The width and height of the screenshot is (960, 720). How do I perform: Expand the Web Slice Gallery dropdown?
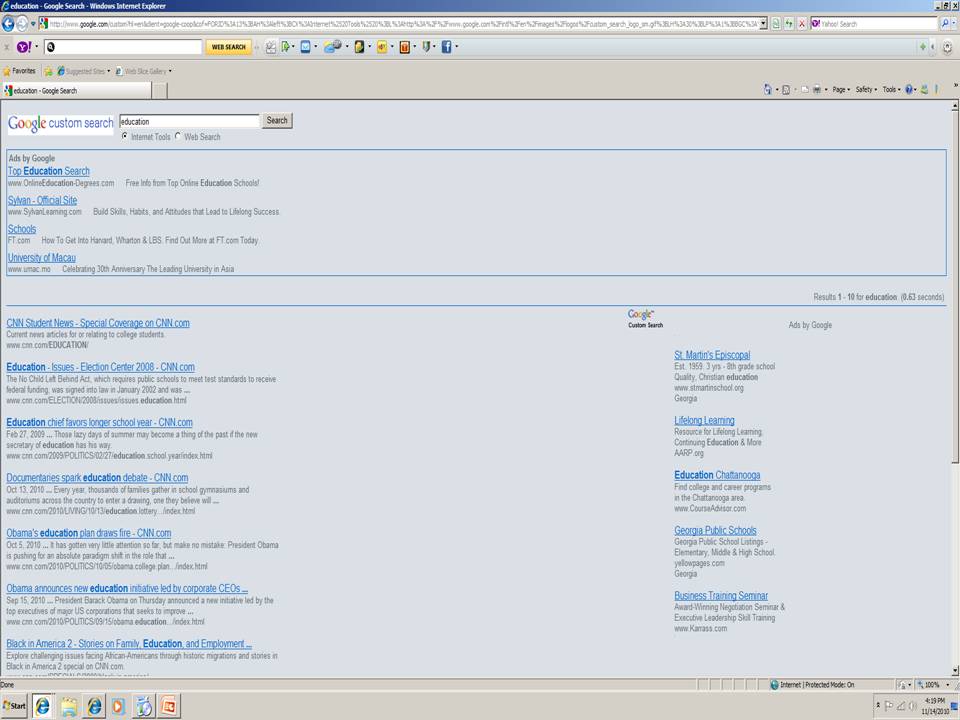[170, 71]
